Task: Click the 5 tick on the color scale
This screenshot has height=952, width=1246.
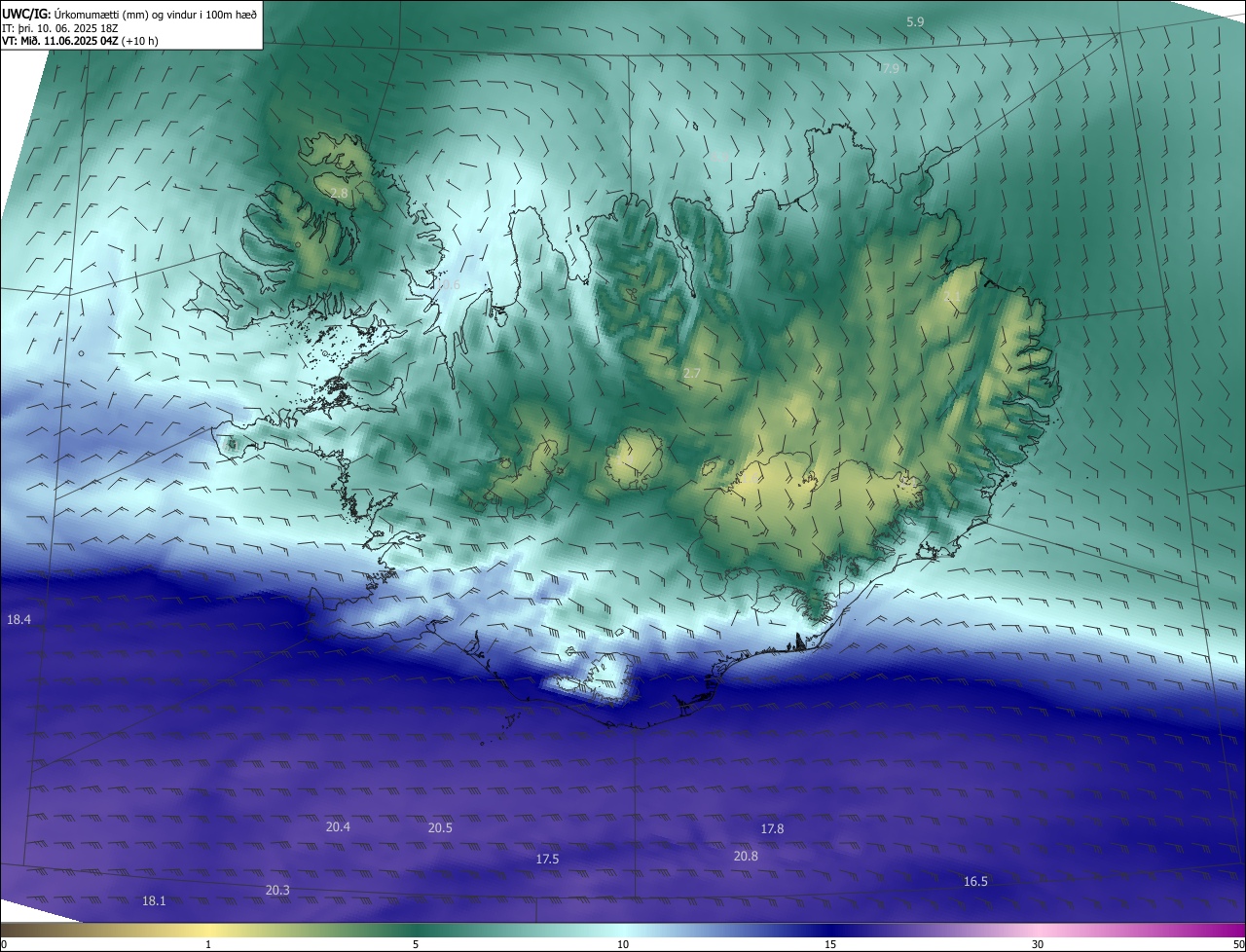Action: coord(416,944)
